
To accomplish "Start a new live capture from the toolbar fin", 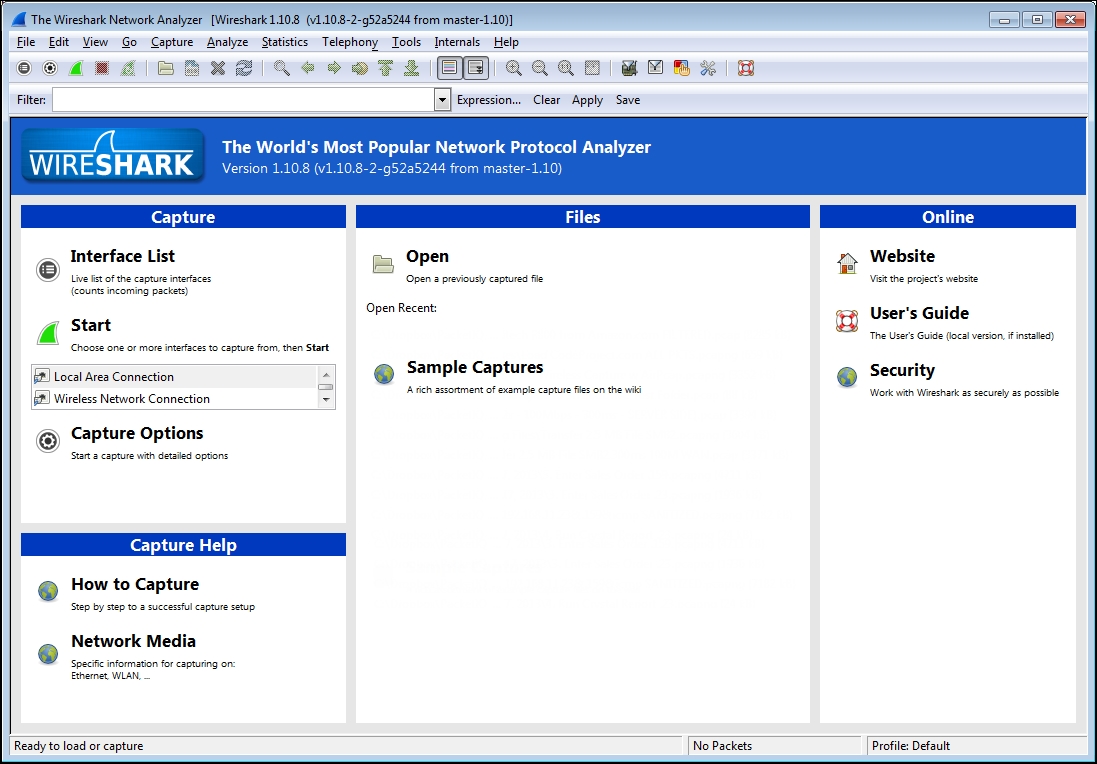I will coord(76,68).
